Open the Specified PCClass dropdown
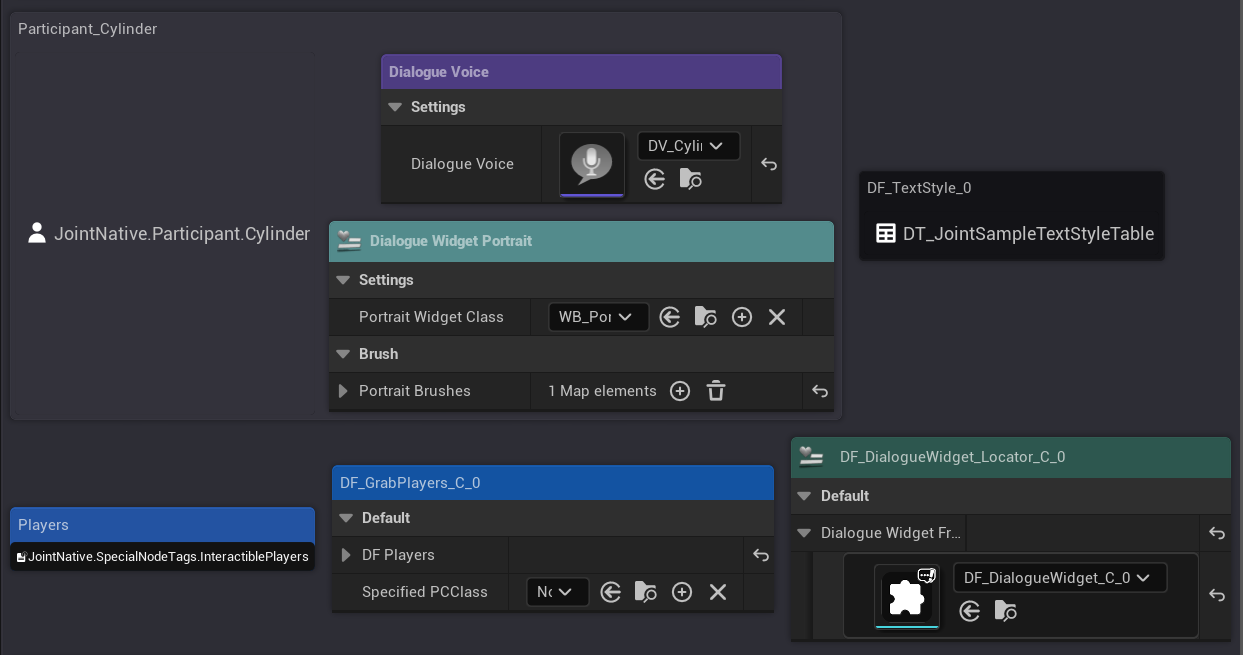The width and height of the screenshot is (1243, 655). click(x=557, y=592)
